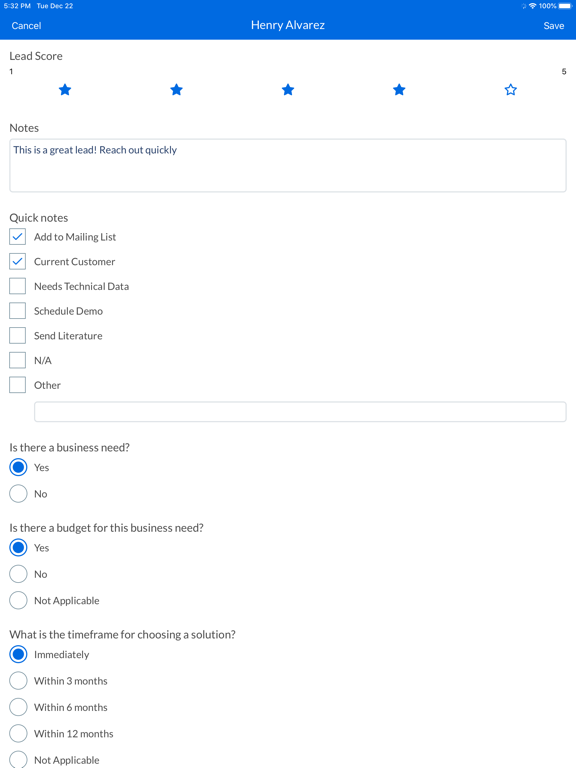The height and width of the screenshot is (768, 576).
Task: Select the second lead score star
Action: [x=176, y=90]
